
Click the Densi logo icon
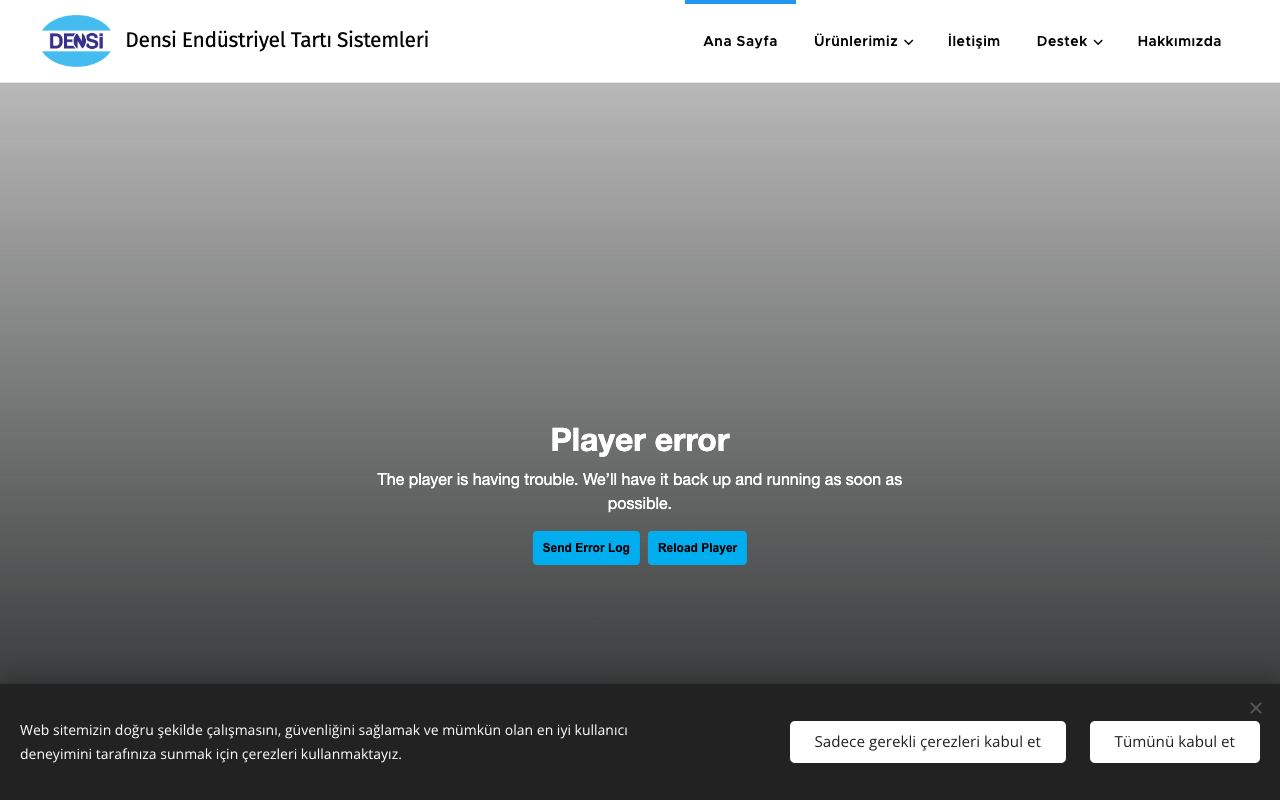pyautogui.click(x=76, y=41)
